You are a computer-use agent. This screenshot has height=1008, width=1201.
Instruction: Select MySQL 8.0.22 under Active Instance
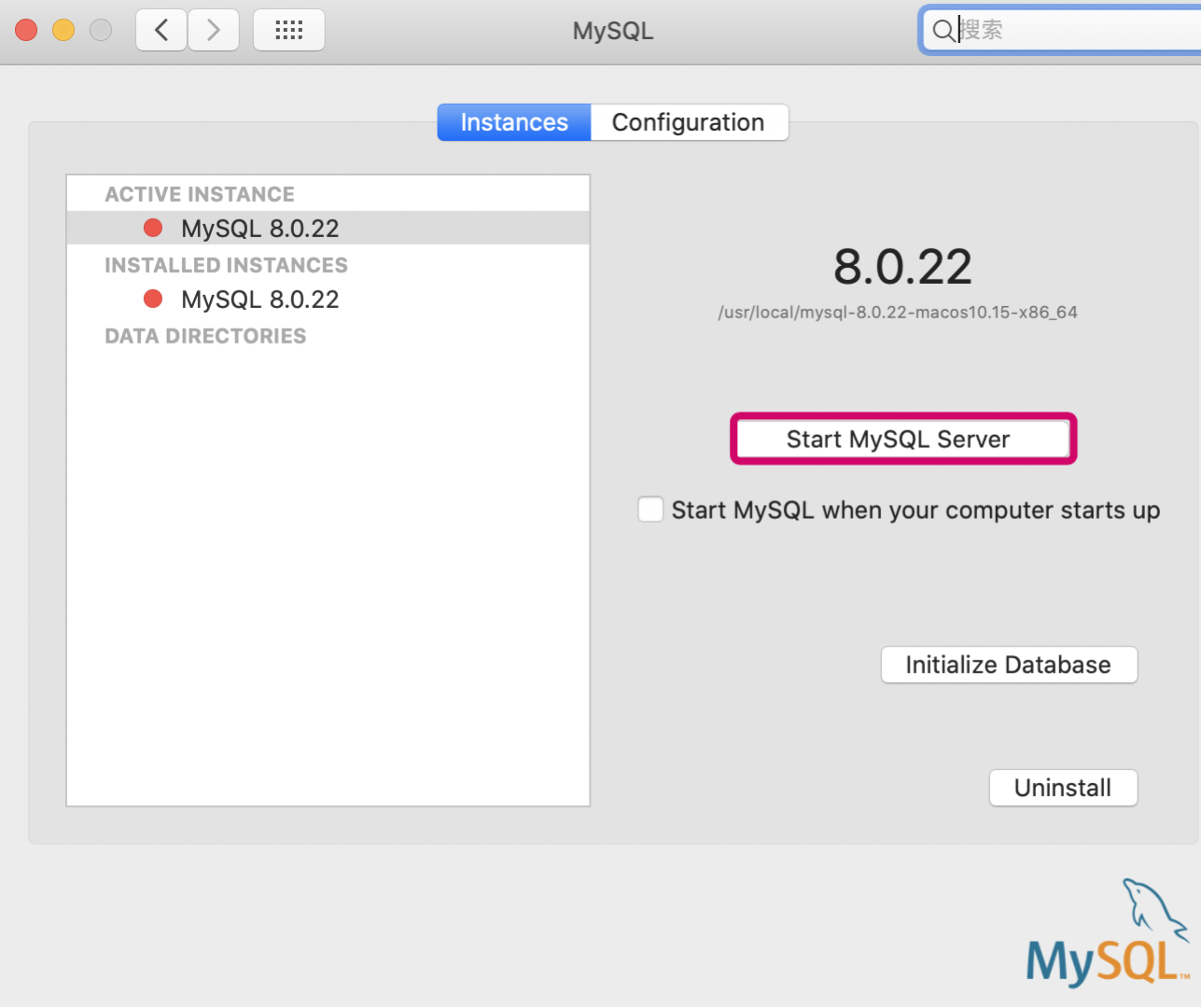[x=328, y=228]
